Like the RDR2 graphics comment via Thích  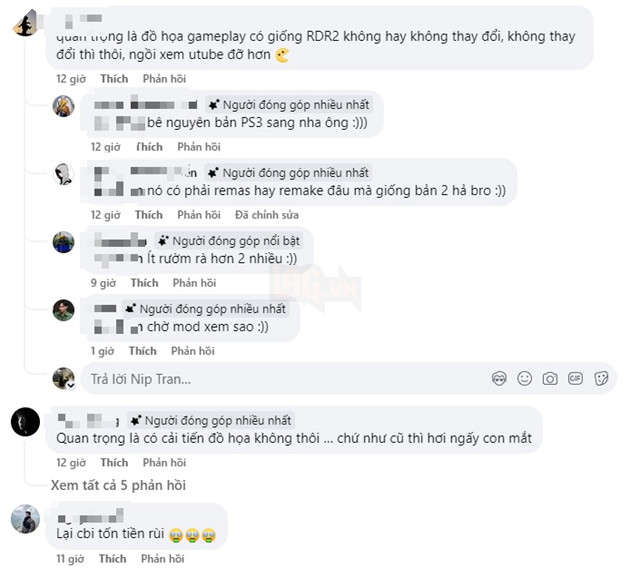[x=114, y=79]
